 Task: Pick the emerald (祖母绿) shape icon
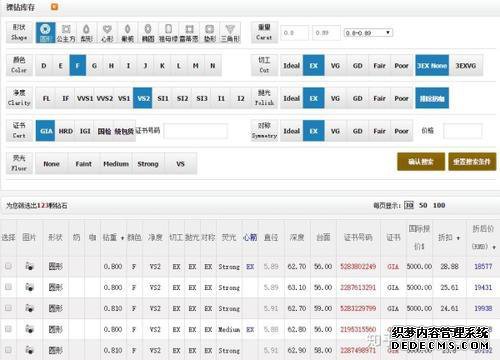(169, 32)
